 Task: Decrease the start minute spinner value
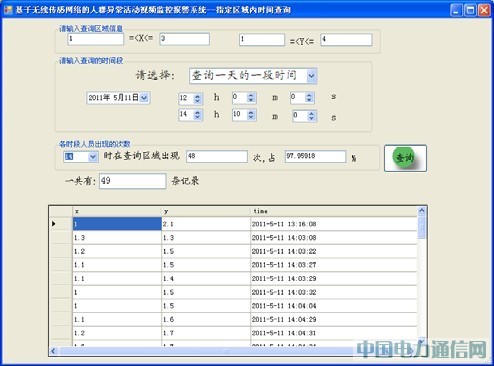[x=251, y=100]
